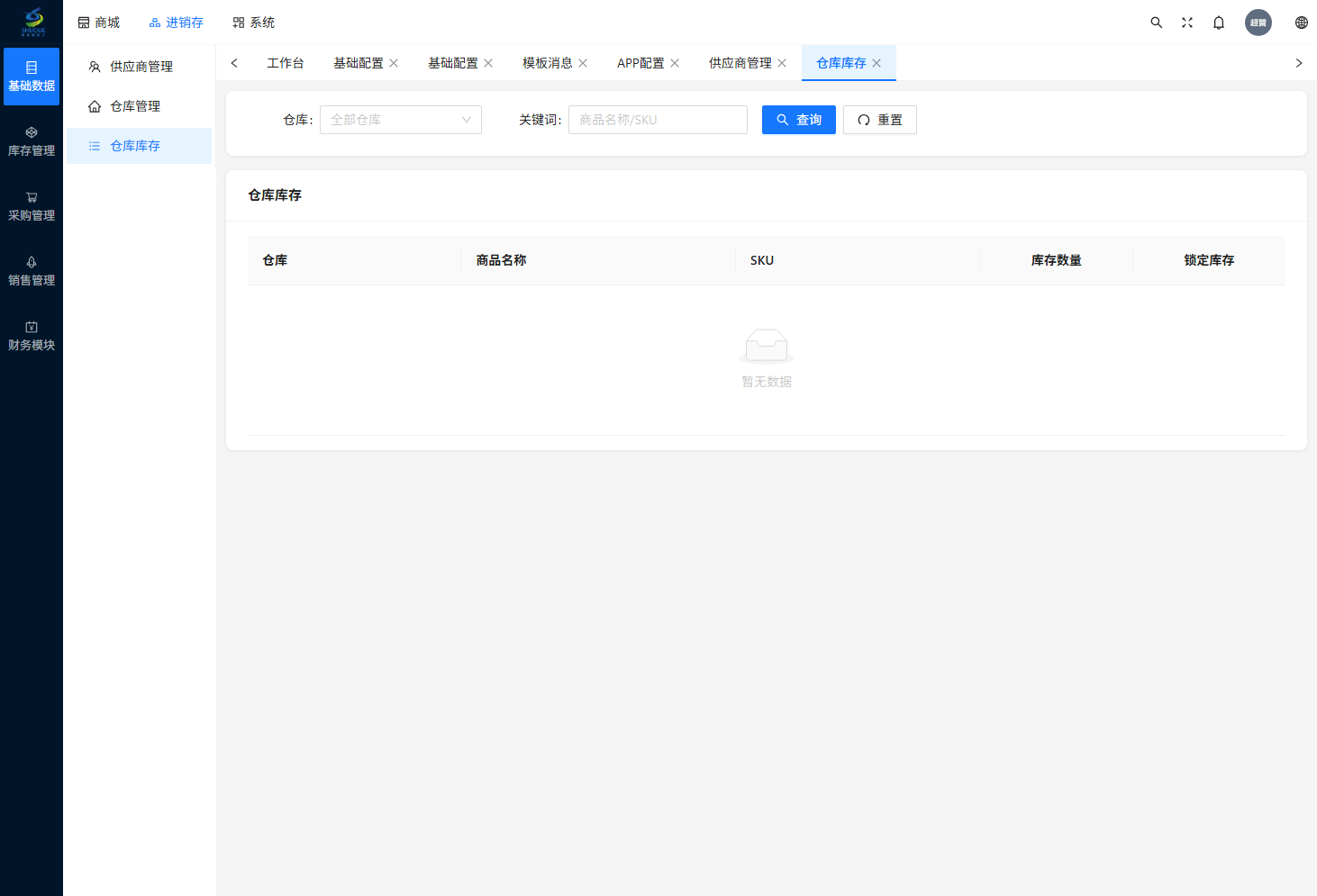
Task: Switch to the 模板消息 tab
Action: pos(548,63)
